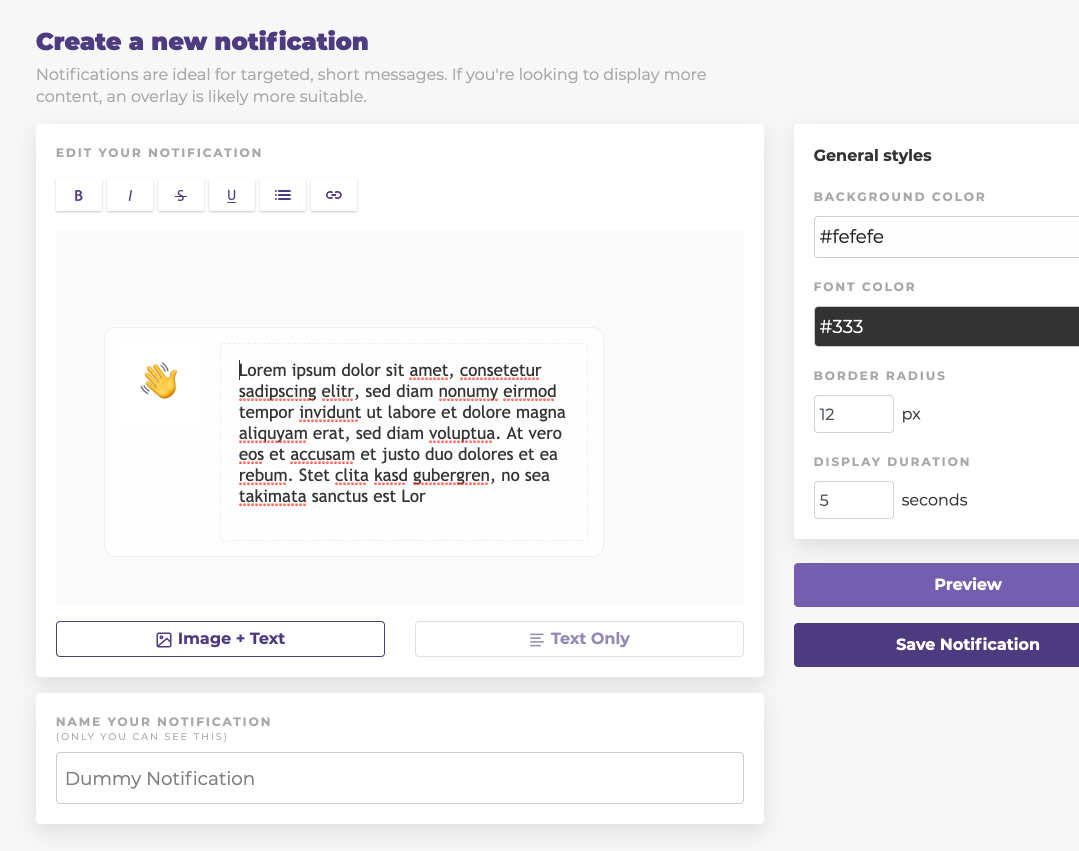
Task: Switch to Text Only notification layout
Action: point(579,638)
